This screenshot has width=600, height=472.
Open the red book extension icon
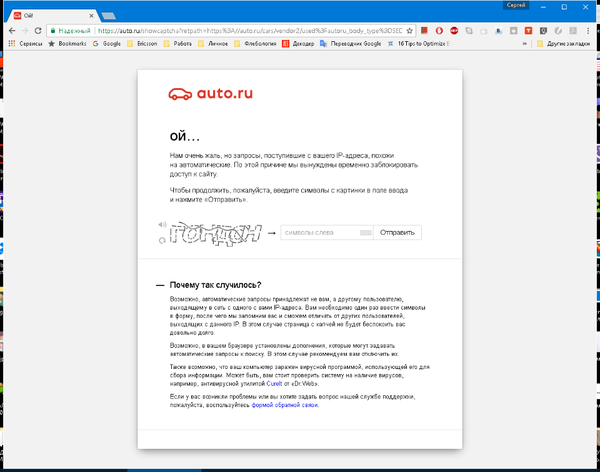[x=424, y=31]
